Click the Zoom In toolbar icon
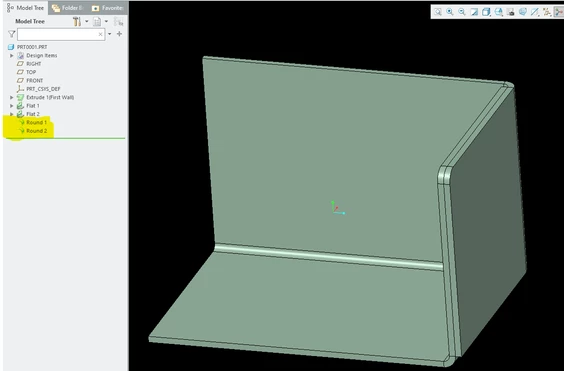564x371 pixels. pyautogui.click(x=450, y=12)
